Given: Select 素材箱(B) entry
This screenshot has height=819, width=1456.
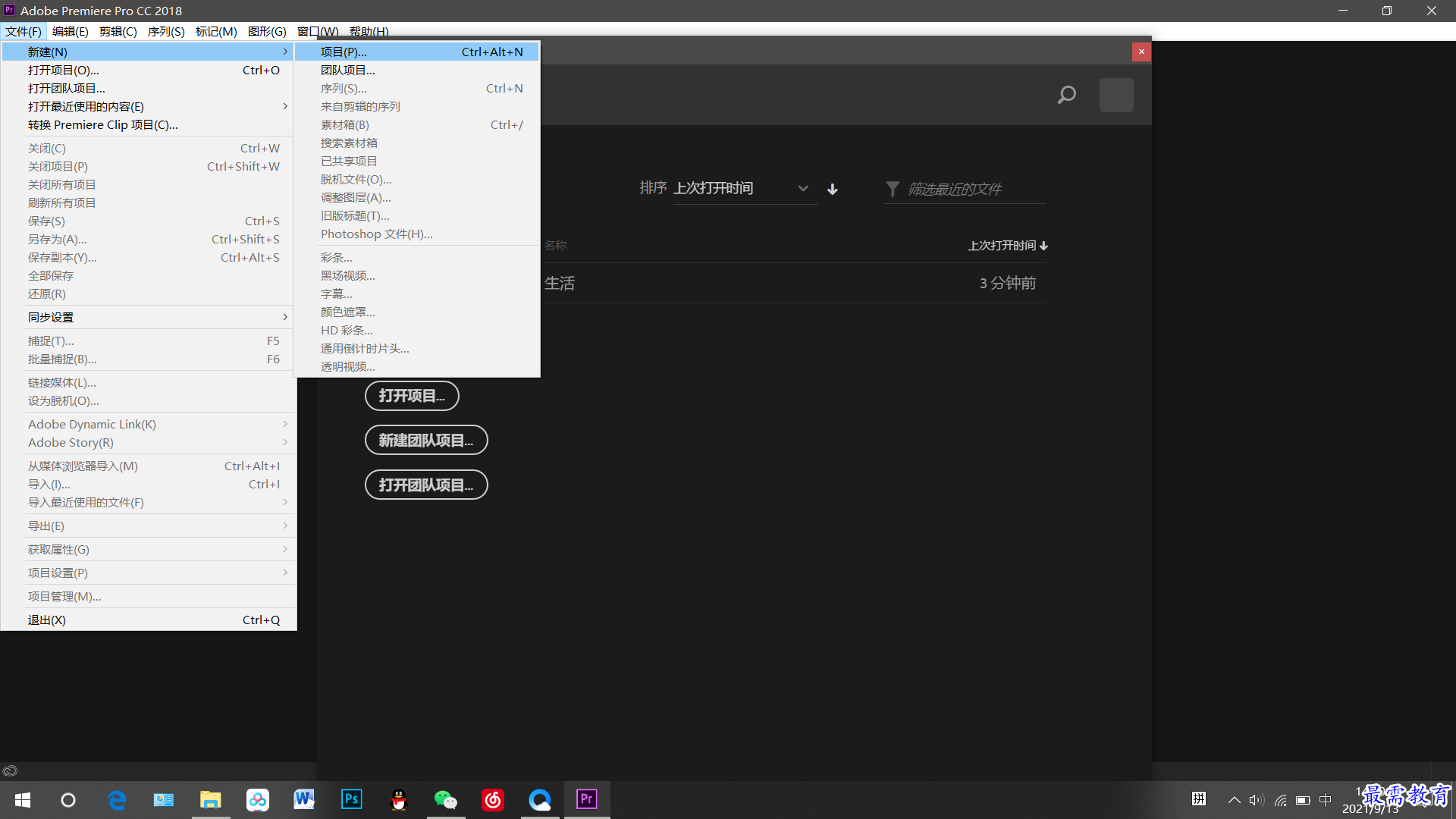Looking at the screenshot, I should (x=417, y=124).
